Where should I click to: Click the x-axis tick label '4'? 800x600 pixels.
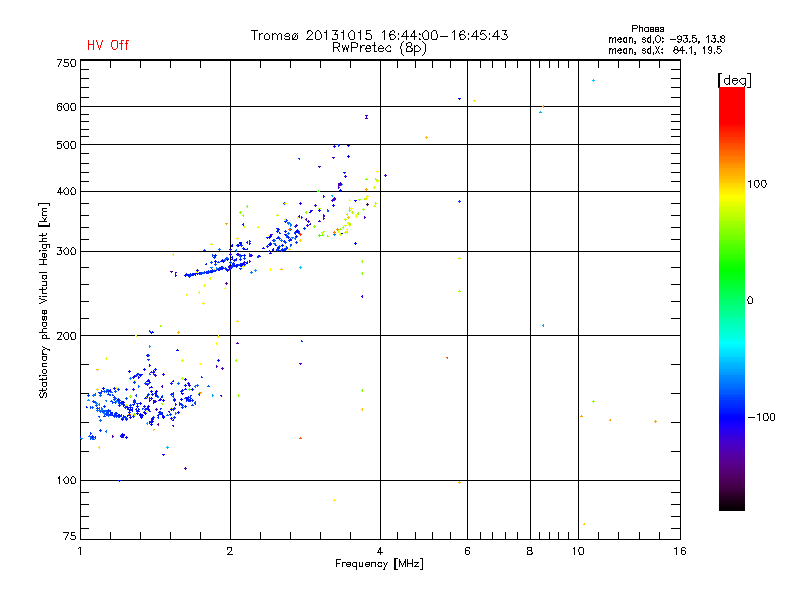[380, 551]
